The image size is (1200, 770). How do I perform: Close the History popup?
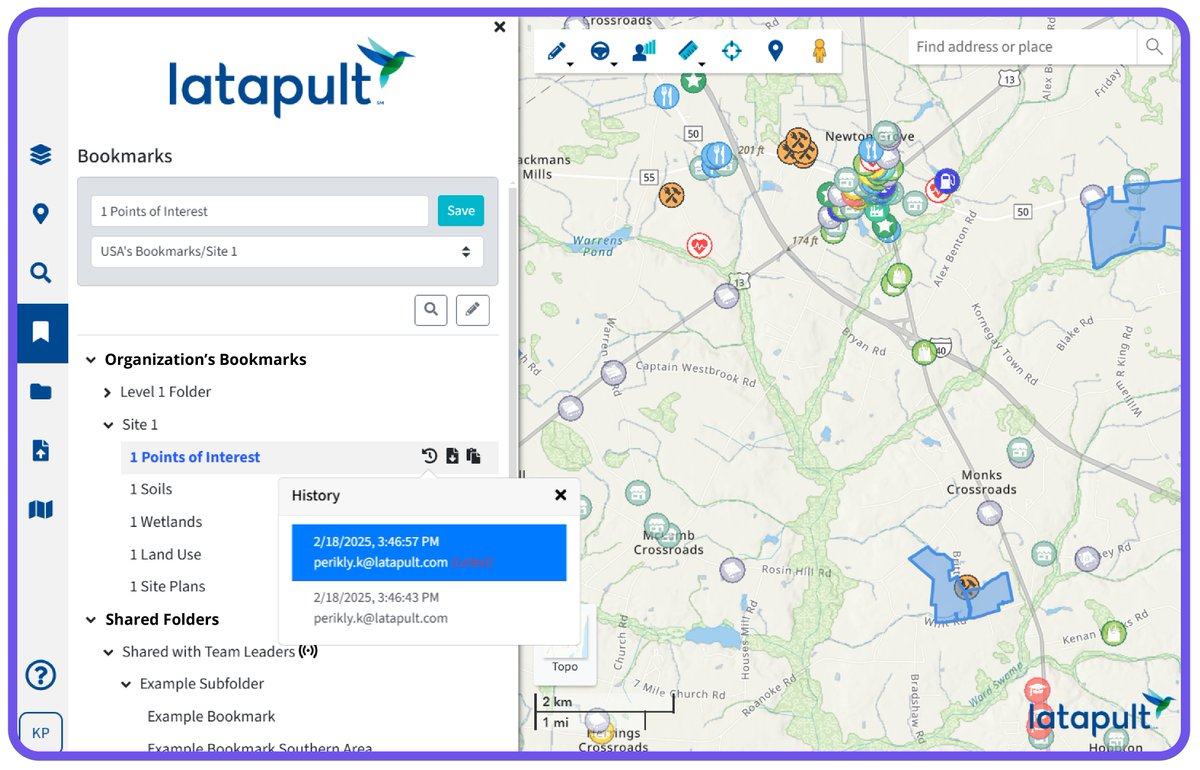coord(561,495)
